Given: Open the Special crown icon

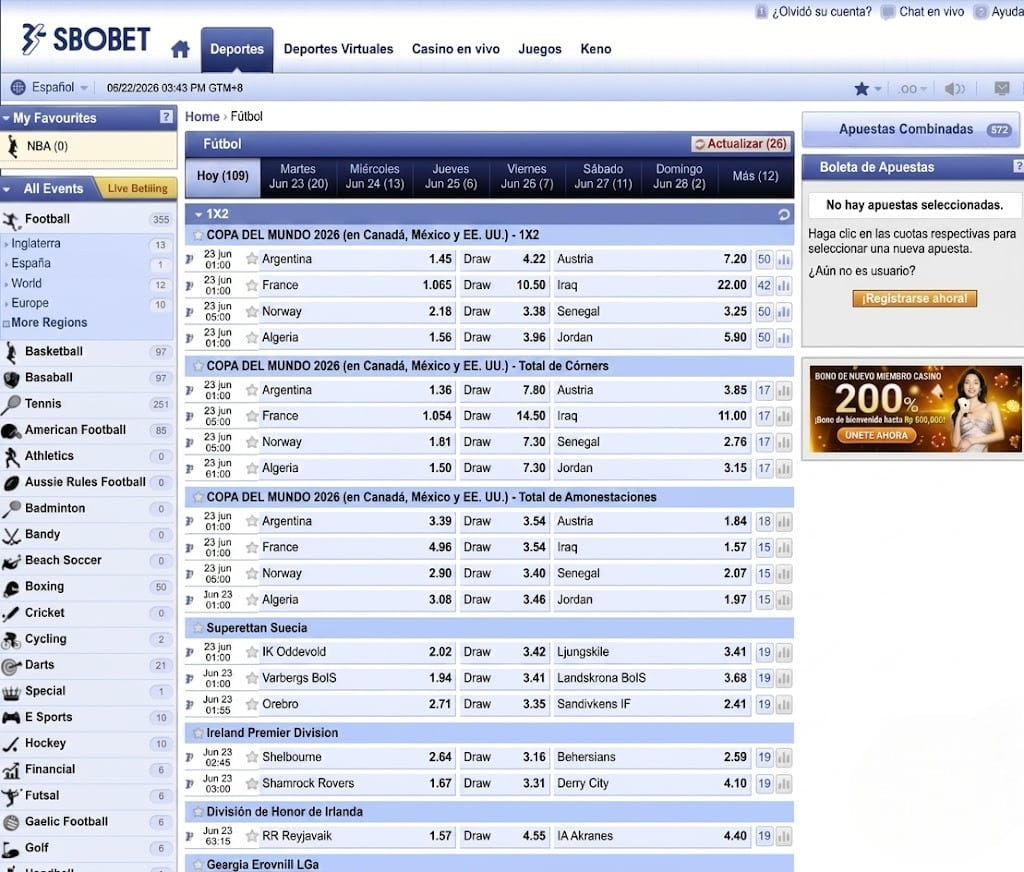Looking at the screenshot, I should coord(11,692).
